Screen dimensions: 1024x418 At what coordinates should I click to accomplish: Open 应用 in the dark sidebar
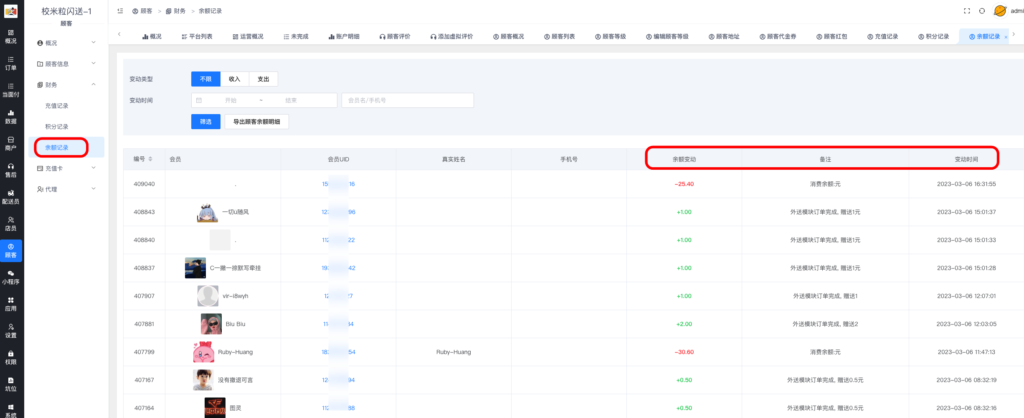[x=10, y=304]
